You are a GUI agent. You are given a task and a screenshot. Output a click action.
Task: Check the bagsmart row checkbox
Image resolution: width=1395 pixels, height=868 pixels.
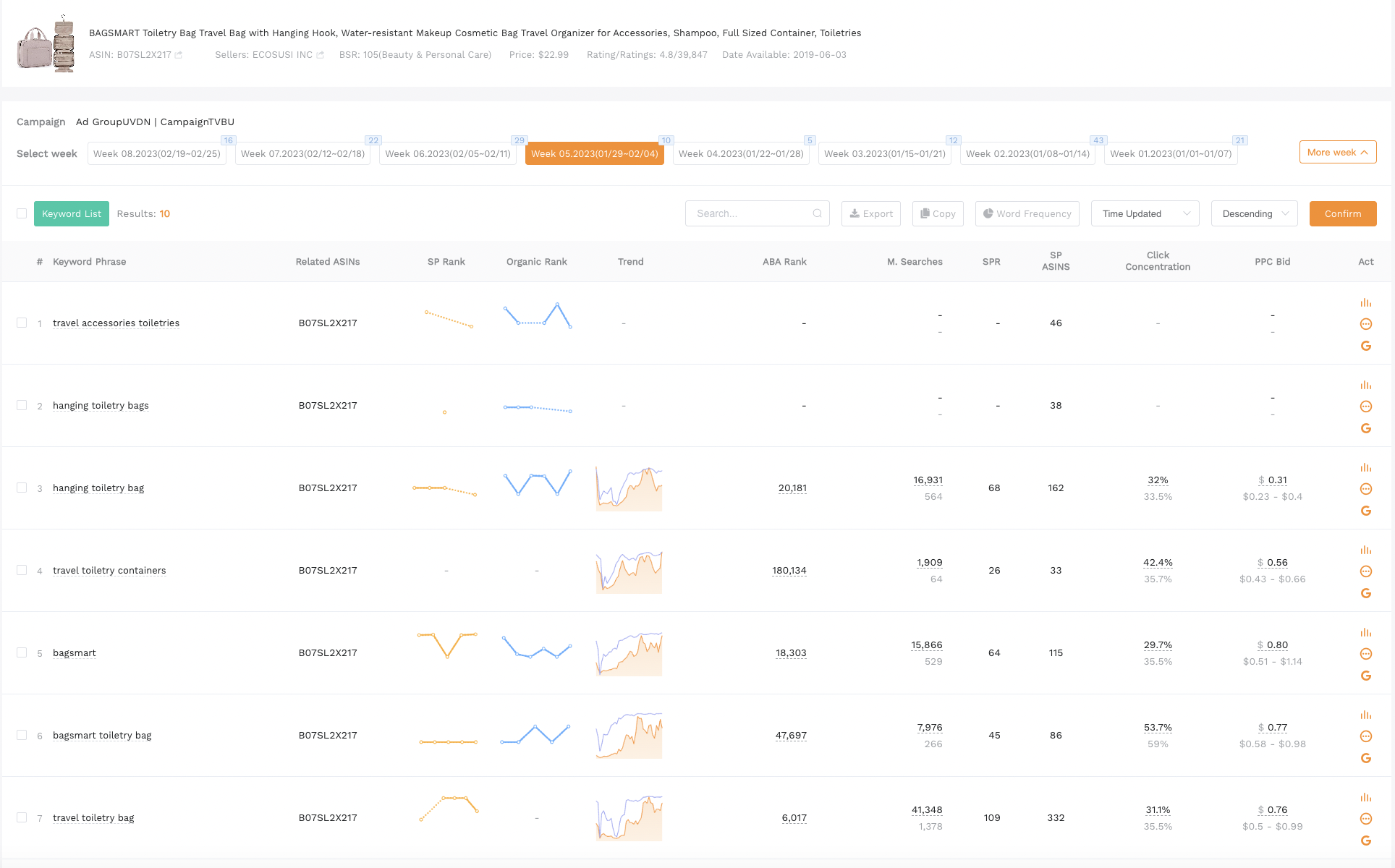(x=22, y=652)
